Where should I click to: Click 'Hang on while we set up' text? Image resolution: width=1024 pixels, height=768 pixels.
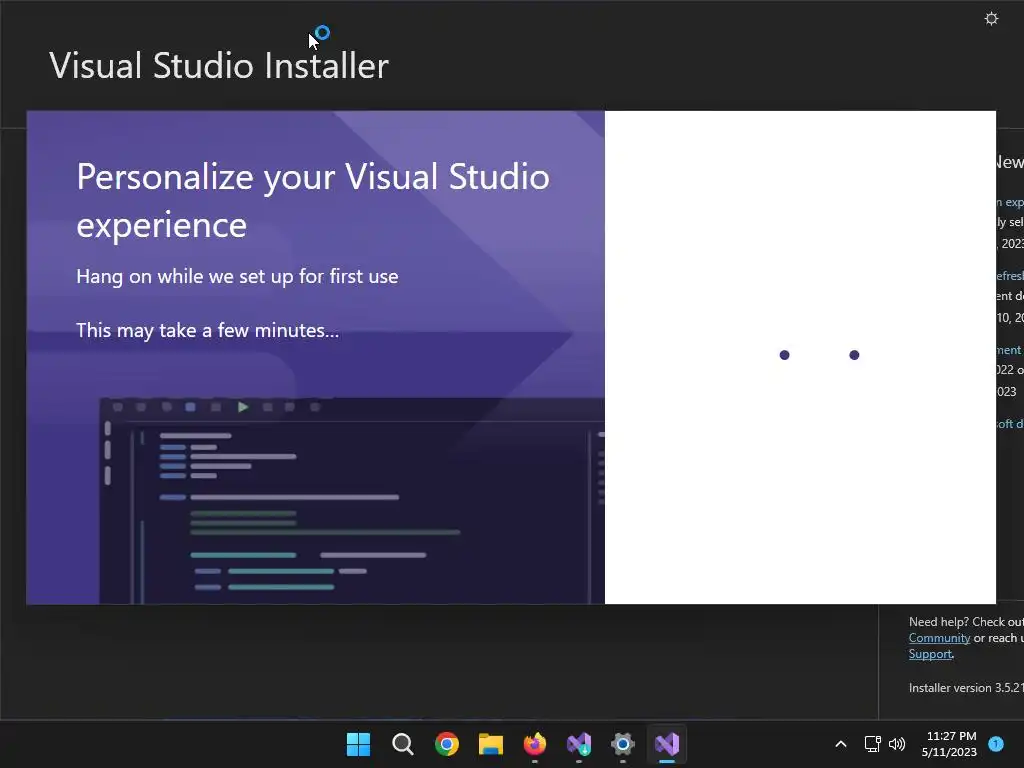237,276
